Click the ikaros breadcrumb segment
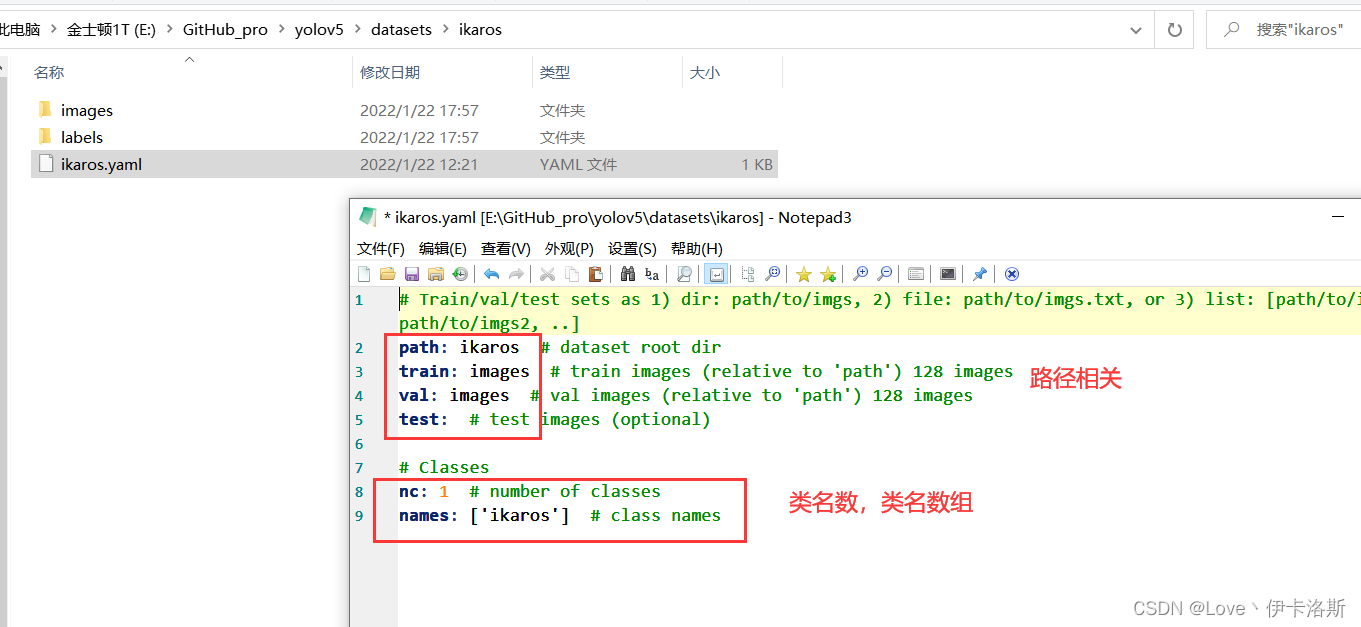This screenshot has height=627, width=1361. (x=480, y=30)
